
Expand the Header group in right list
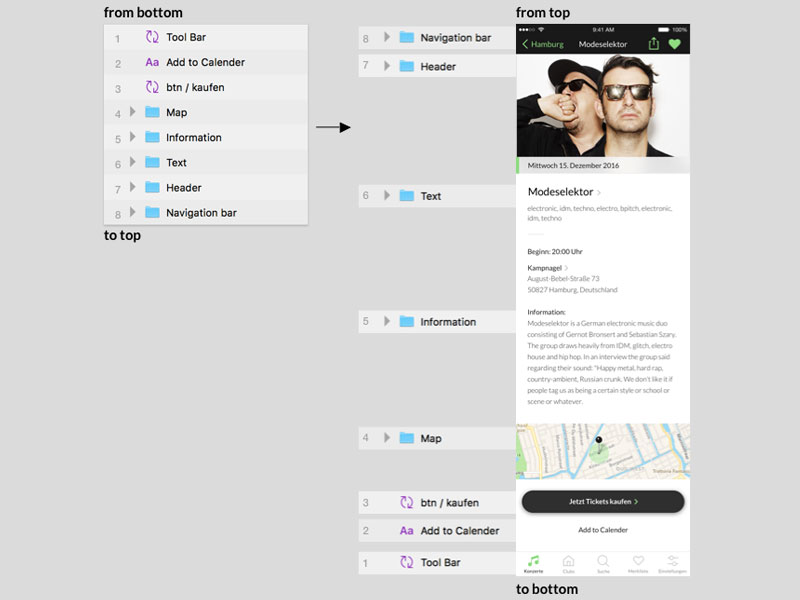(x=387, y=66)
